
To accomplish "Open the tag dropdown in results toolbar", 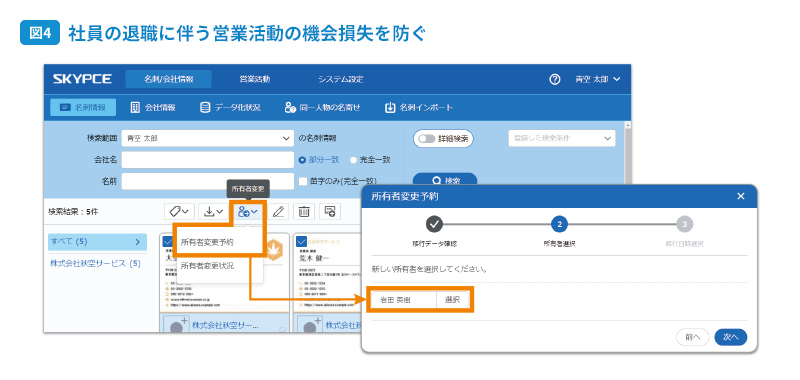I will click(x=179, y=212).
